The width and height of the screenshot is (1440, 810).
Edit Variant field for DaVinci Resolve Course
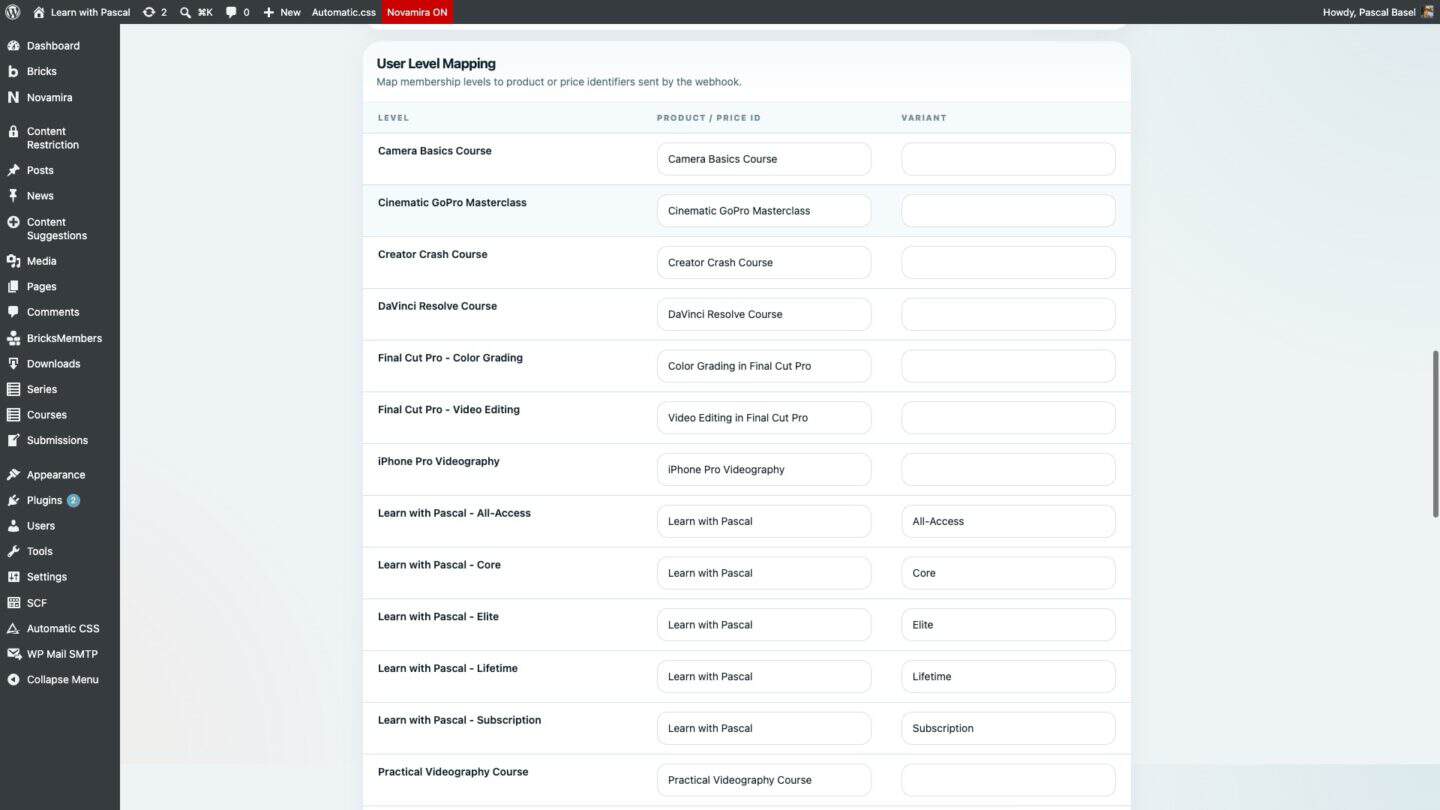(x=1008, y=314)
